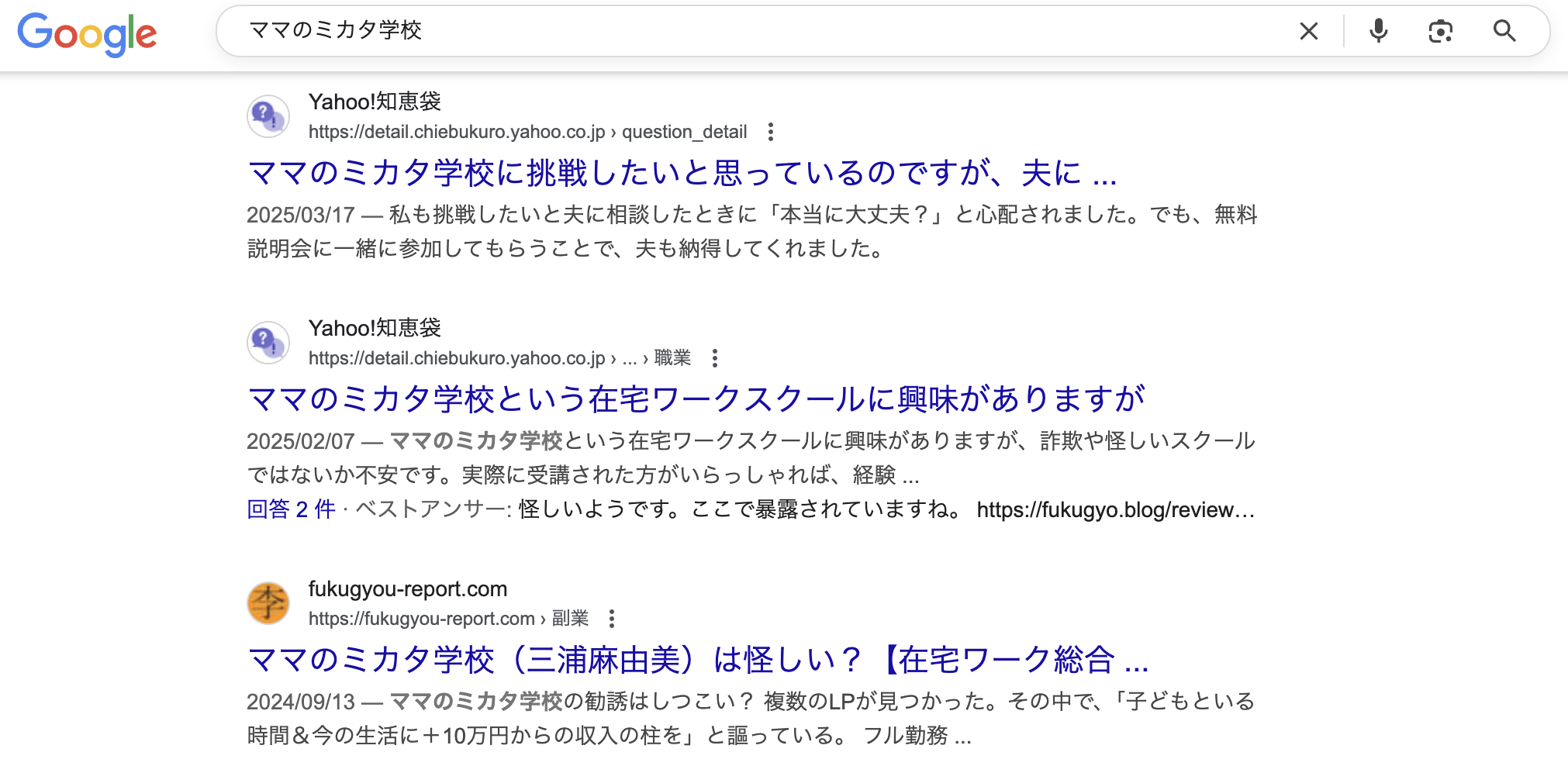Click the magnifying glass search button
1568x766 pixels.
[x=1504, y=31]
